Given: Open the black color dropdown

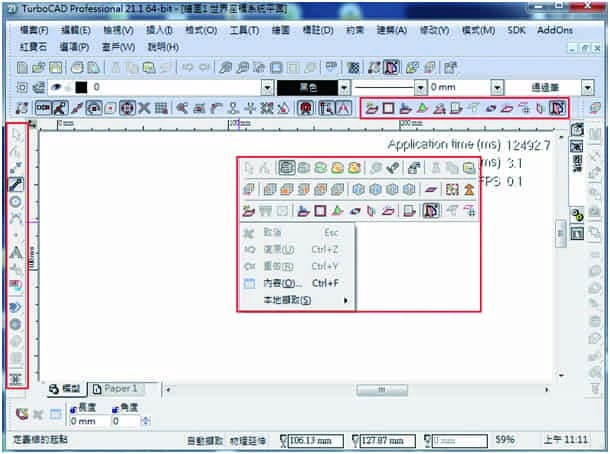Looking at the screenshot, I should coord(343,88).
